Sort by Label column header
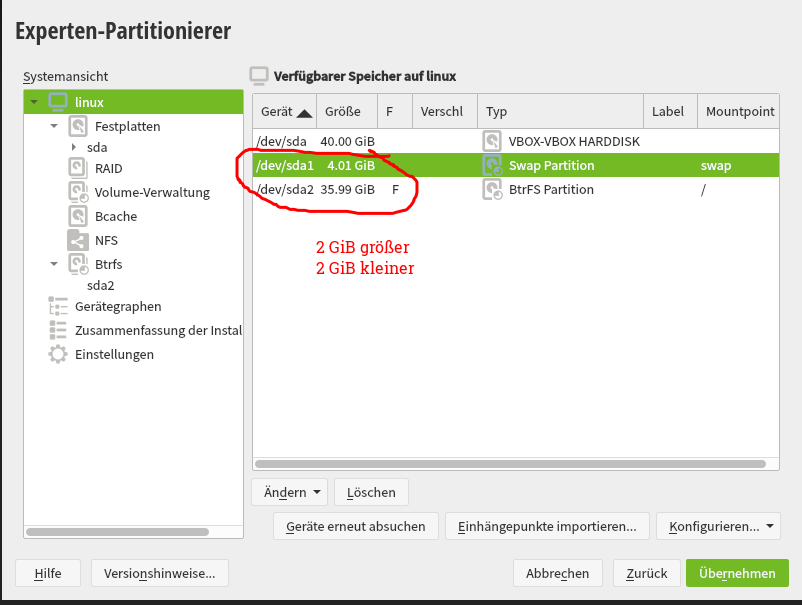802x605 pixels. 671,111
